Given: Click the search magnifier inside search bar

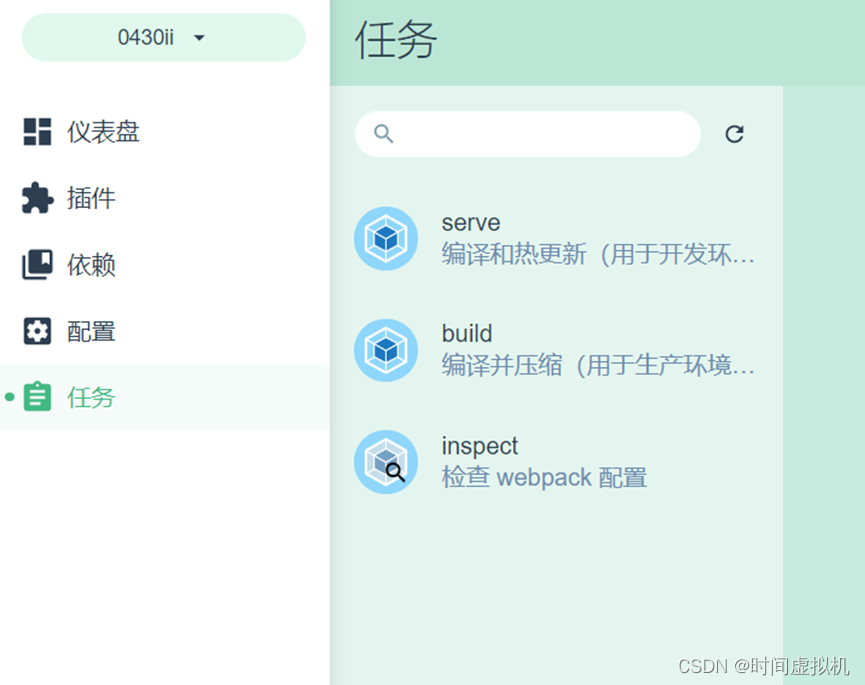Looking at the screenshot, I should click(x=381, y=133).
